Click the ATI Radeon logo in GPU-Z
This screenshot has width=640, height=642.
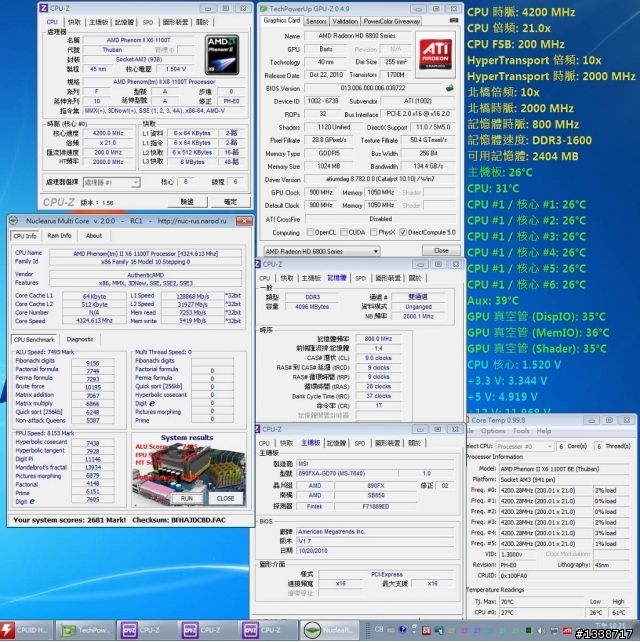(x=435, y=54)
